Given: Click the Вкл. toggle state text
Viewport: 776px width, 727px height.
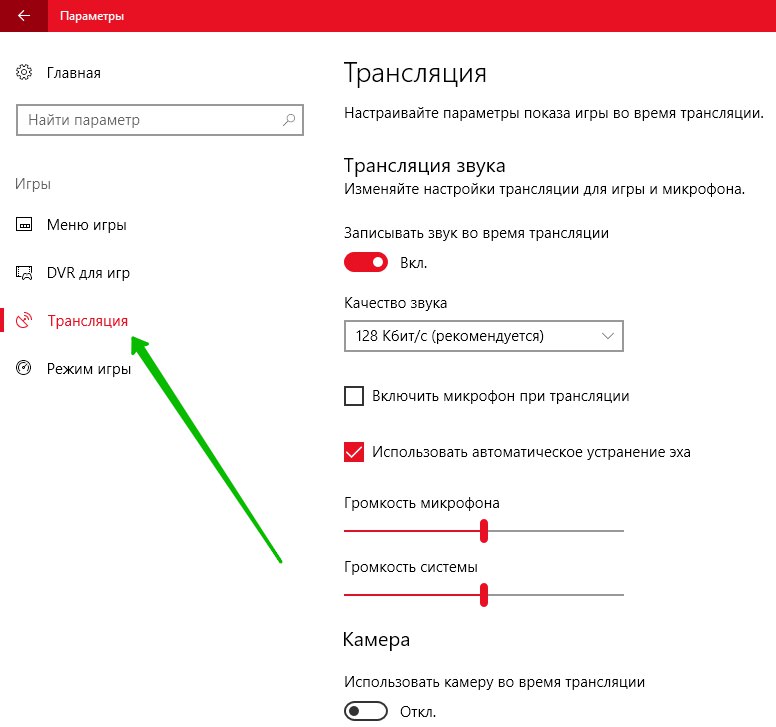Looking at the screenshot, I should click(413, 263).
